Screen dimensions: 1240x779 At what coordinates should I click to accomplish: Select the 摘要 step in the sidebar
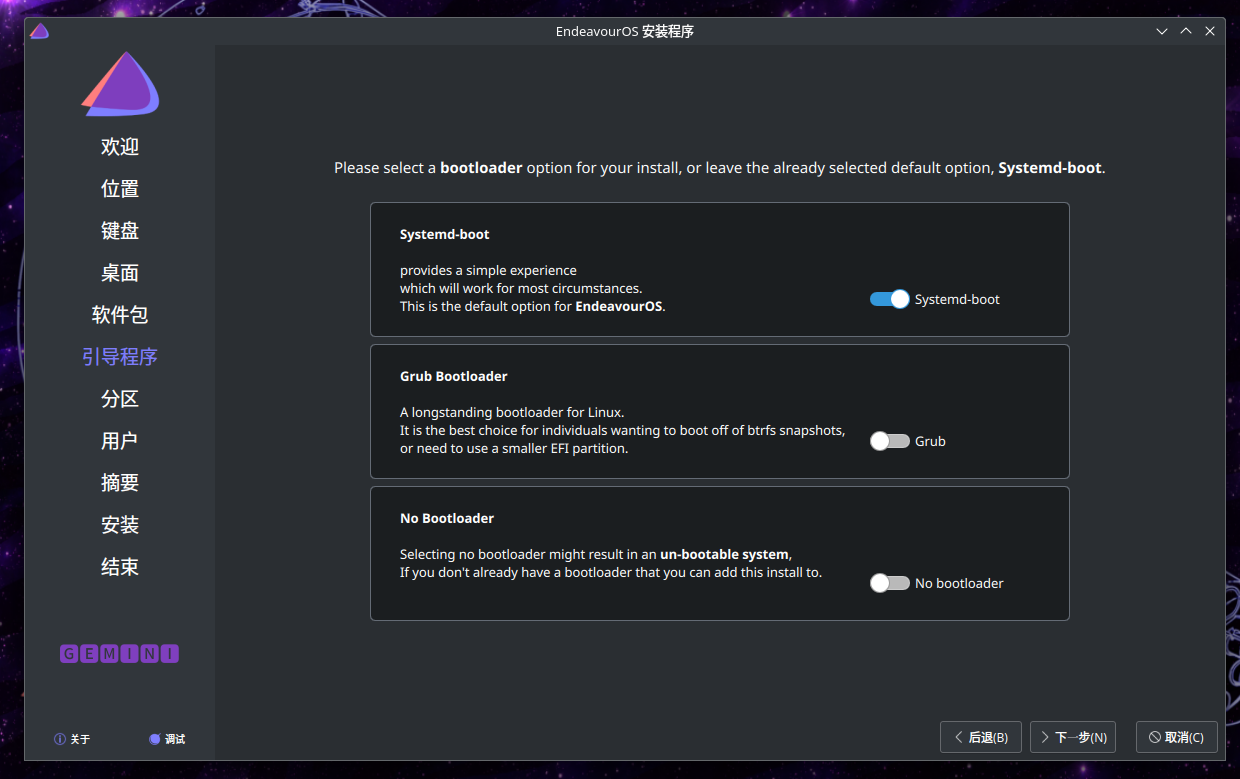[120, 483]
